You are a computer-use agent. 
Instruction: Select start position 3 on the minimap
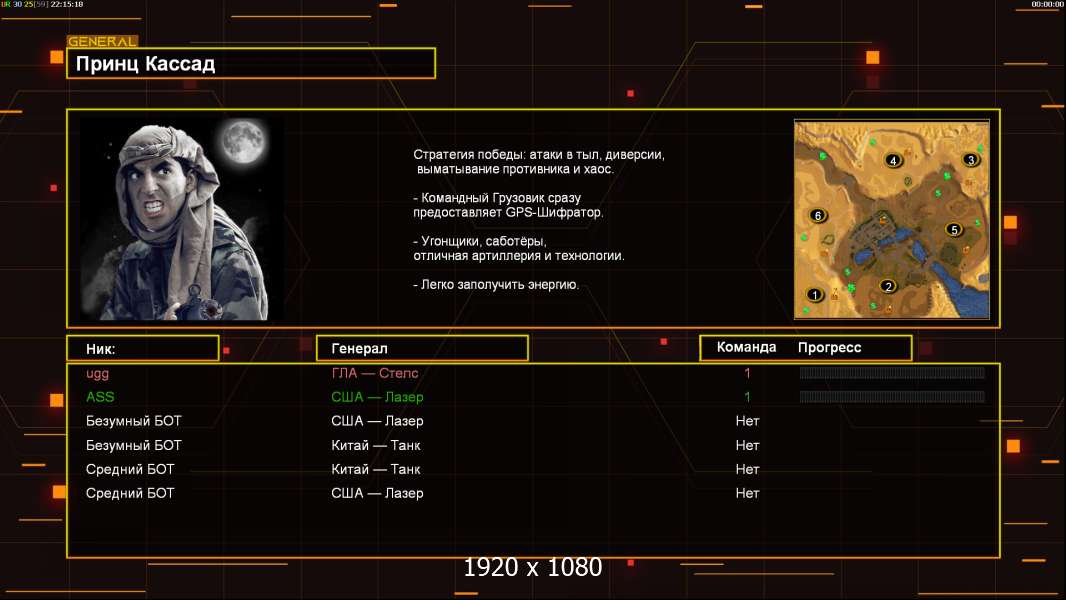point(970,160)
